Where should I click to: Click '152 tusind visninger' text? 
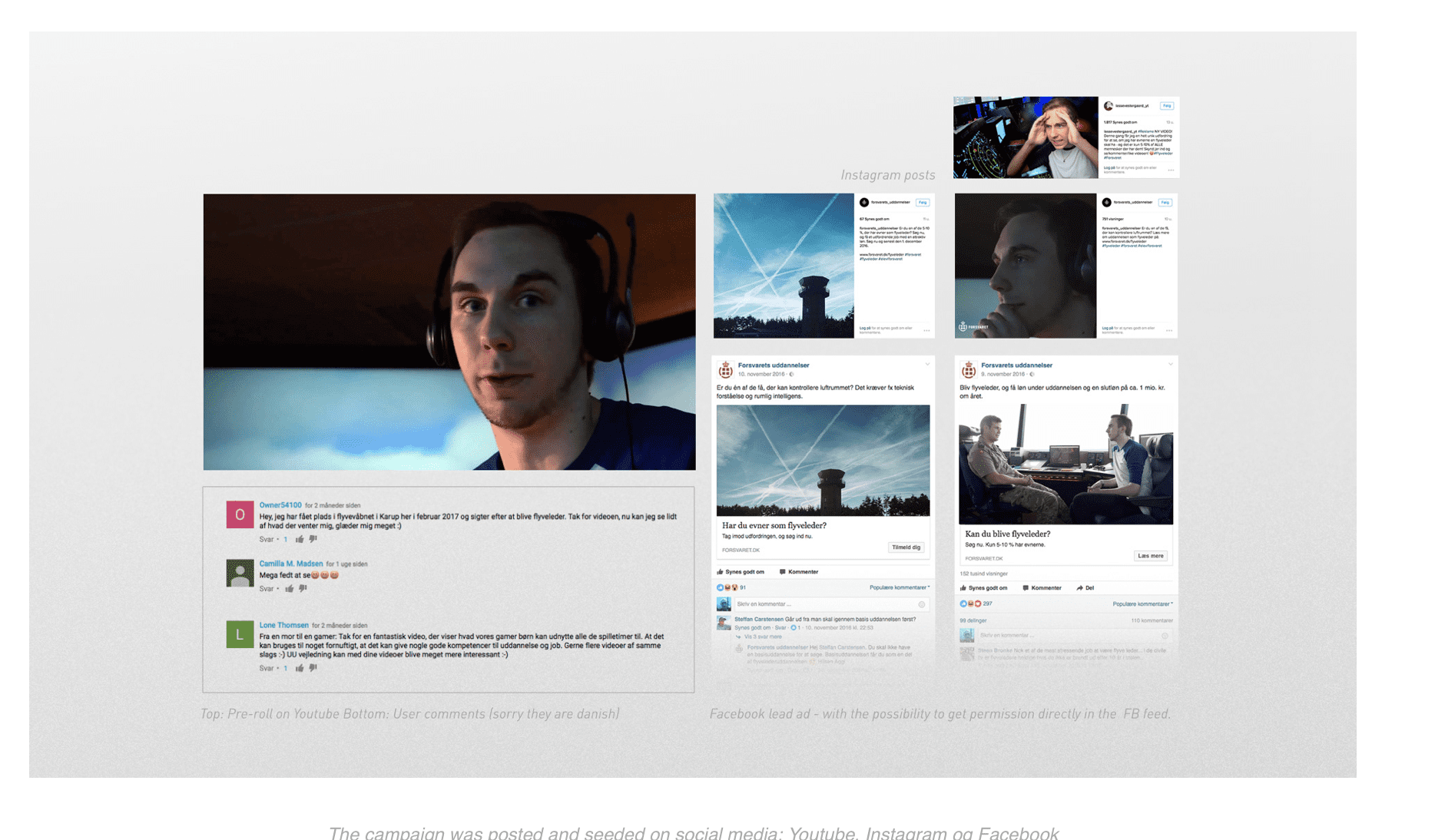coord(983,574)
